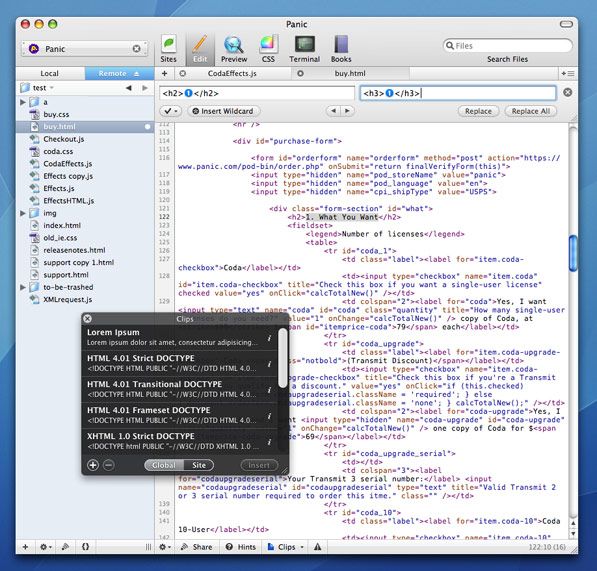597x571 pixels.
Task: Open the Clips dropdown in status bar
Action: click(x=286, y=547)
